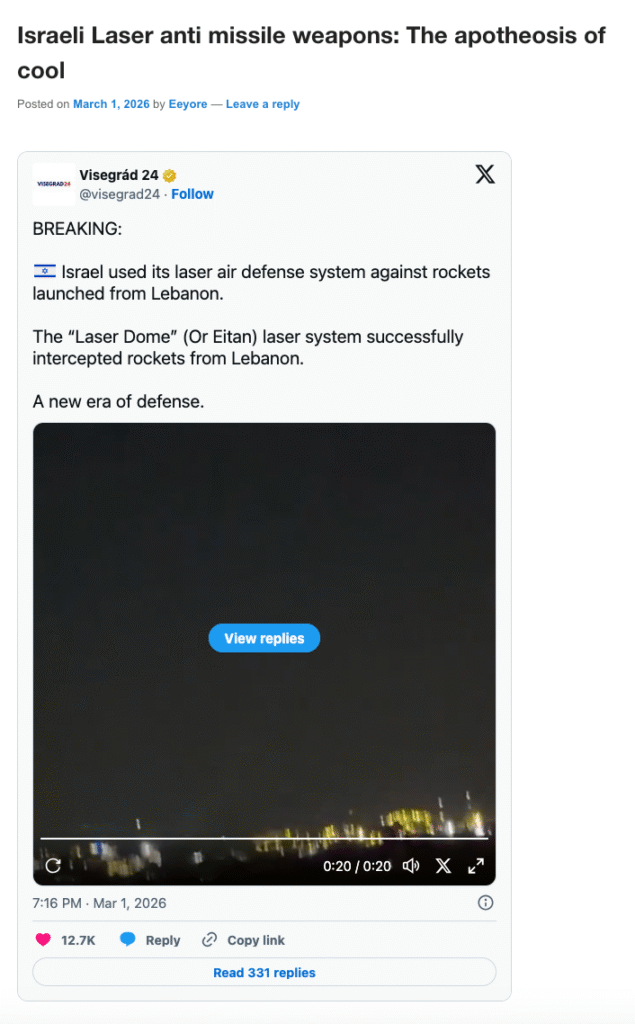Like the tweet with the heart icon
Viewport: 635px width, 1024px height.
click(x=43, y=940)
